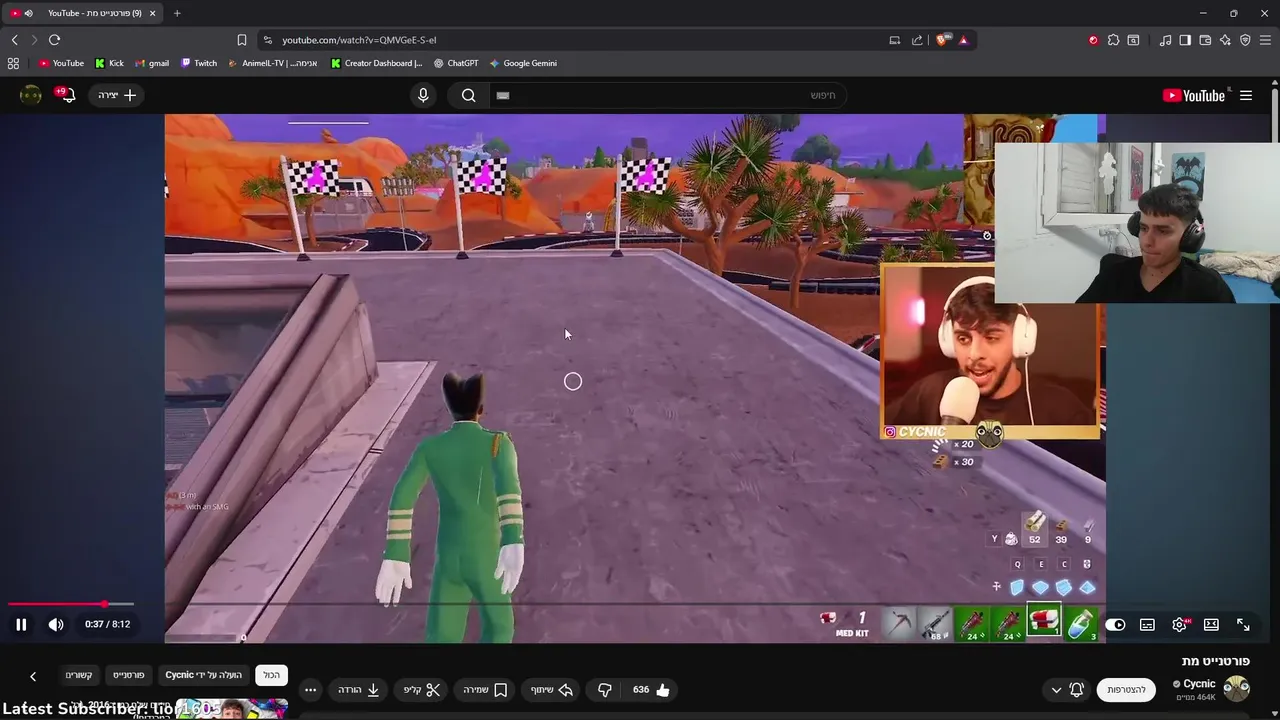Pause the YouTube video

coord(21,624)
